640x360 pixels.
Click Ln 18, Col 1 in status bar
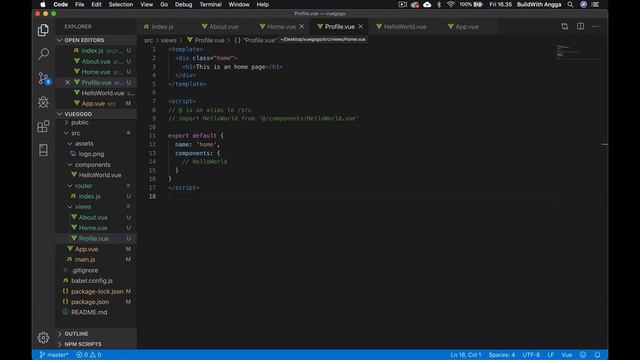tap(466, 355)
